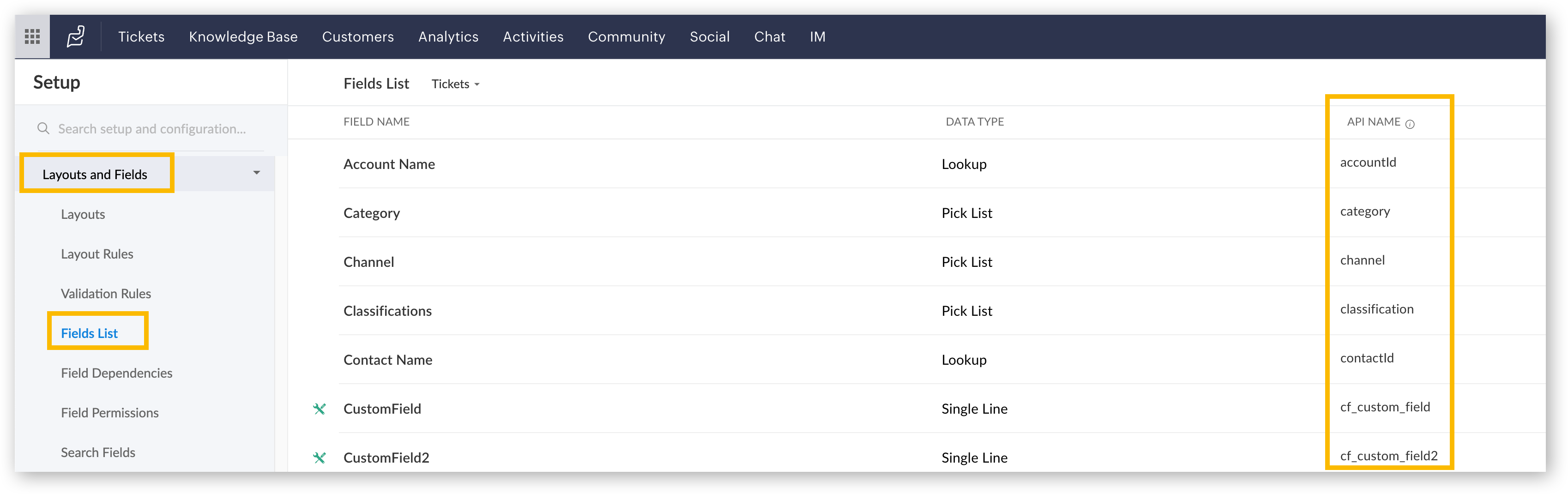This screenshot has width=1568, height=494.
Task: Select the Account Name field row
Action: tap(389, 163)
